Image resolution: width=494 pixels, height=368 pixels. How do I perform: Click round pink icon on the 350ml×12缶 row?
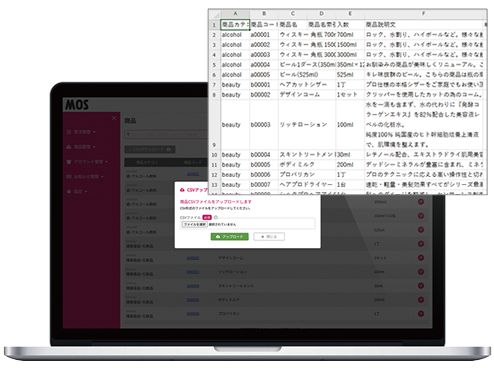tap(421, 216)
